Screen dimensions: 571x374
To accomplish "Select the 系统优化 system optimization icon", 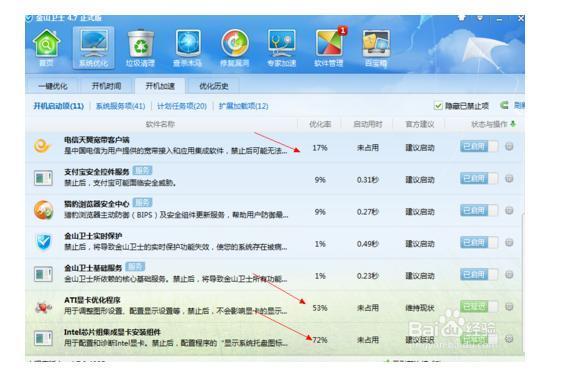I will point(94,48).
